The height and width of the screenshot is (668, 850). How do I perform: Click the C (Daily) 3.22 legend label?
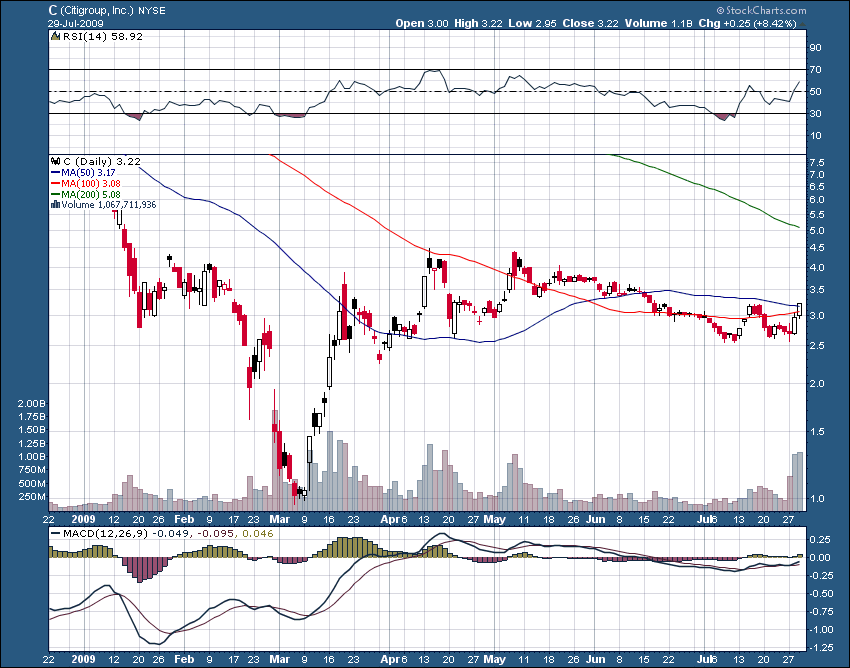click(x=102, y=161)
